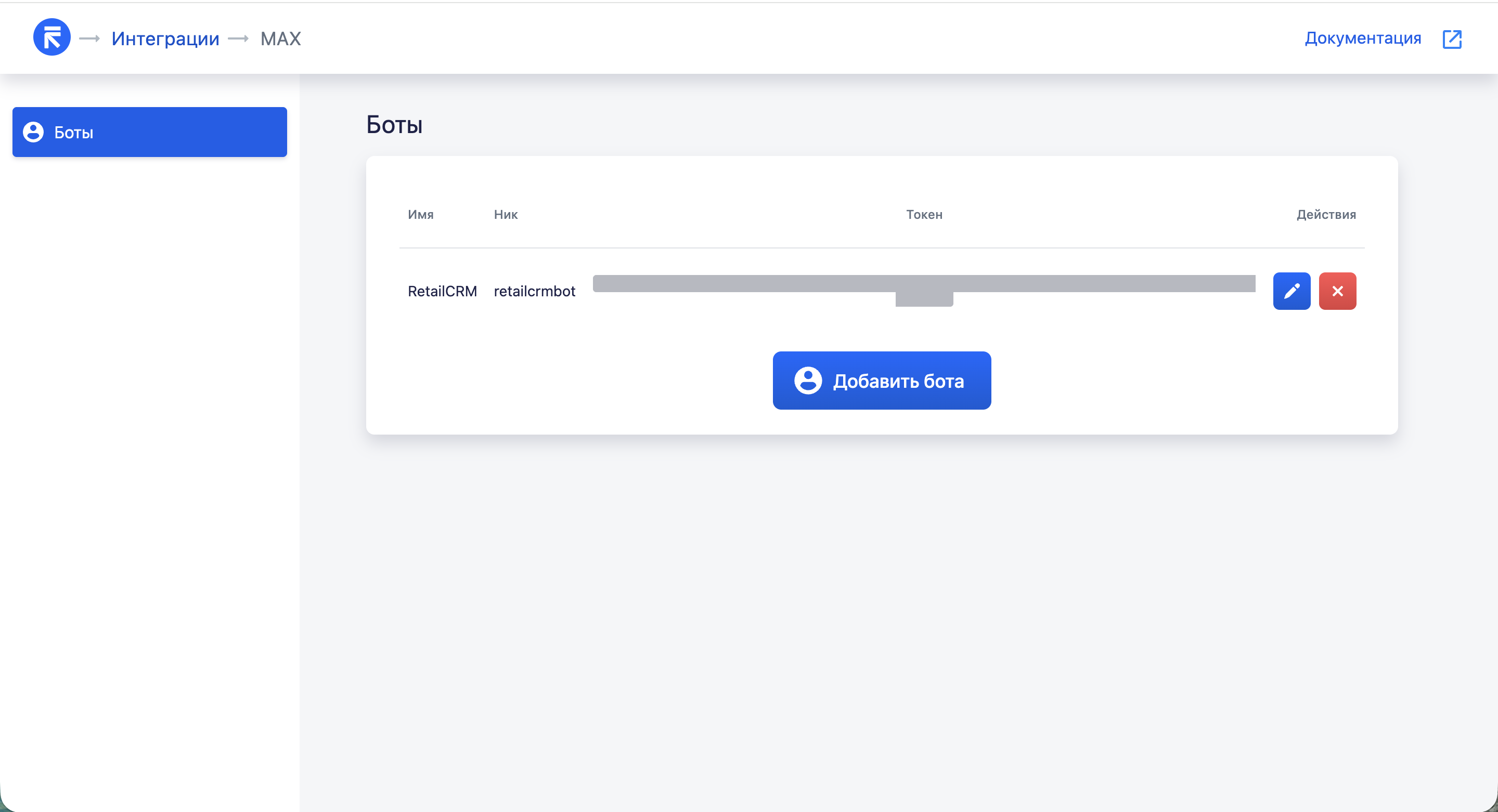
Task: Click the Ник column header
Action: tap(506, 215)
